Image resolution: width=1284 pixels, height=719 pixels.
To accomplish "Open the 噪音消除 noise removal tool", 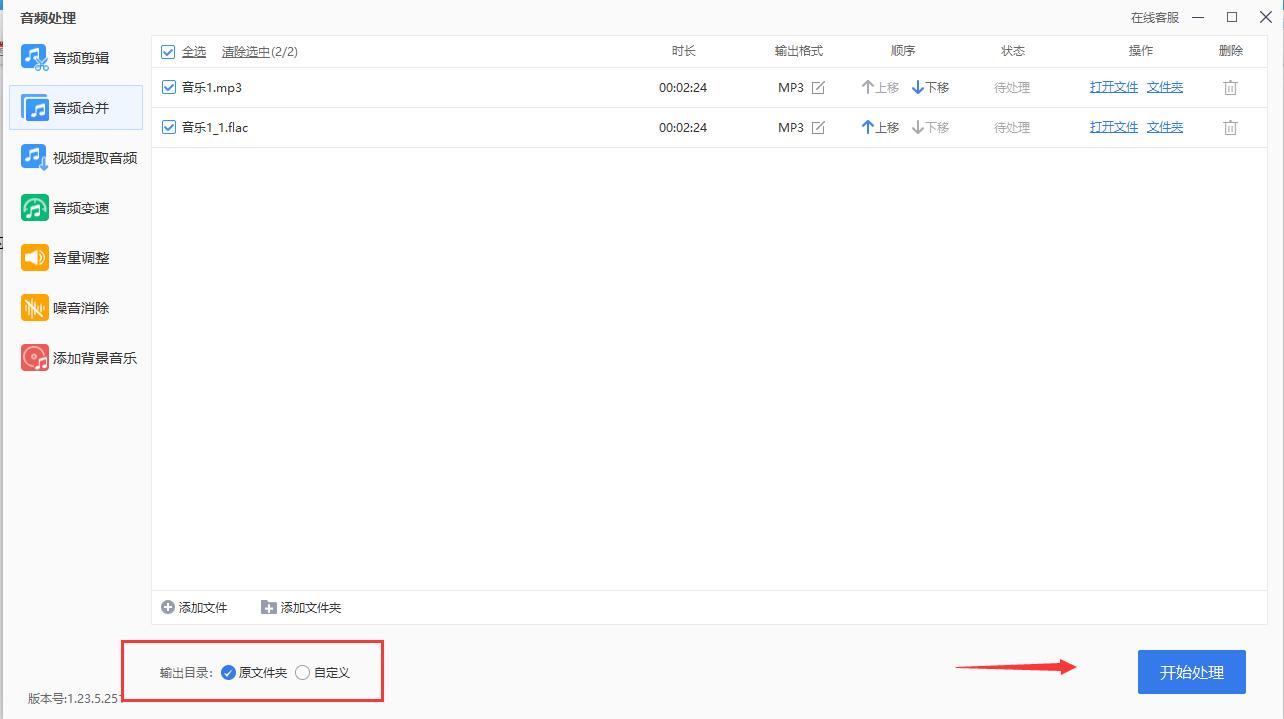I will pos(76,307).
